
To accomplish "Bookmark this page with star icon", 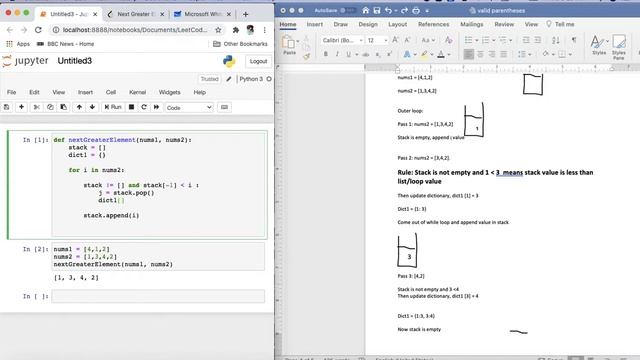I will (218, 30).
